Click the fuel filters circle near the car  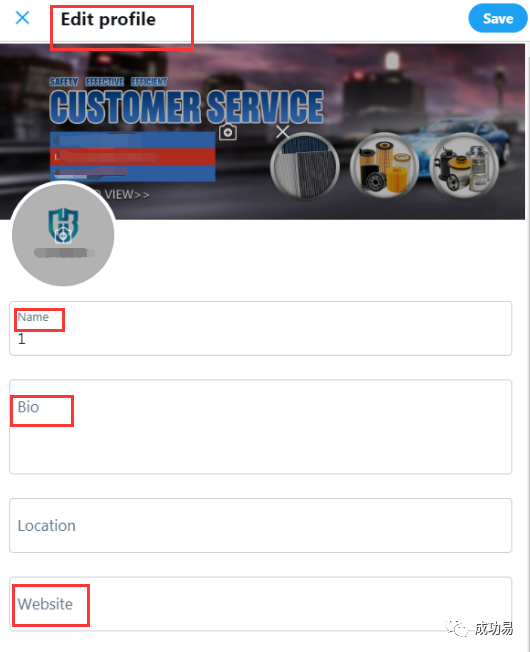click(x=464, y=165)
